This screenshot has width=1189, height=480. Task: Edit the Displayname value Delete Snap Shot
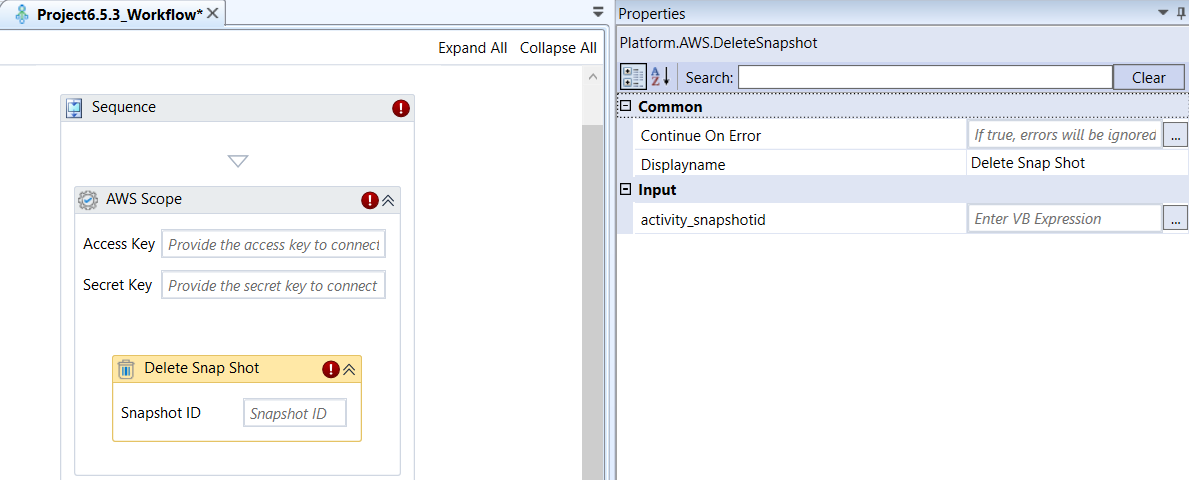(x=1027, y=163)
